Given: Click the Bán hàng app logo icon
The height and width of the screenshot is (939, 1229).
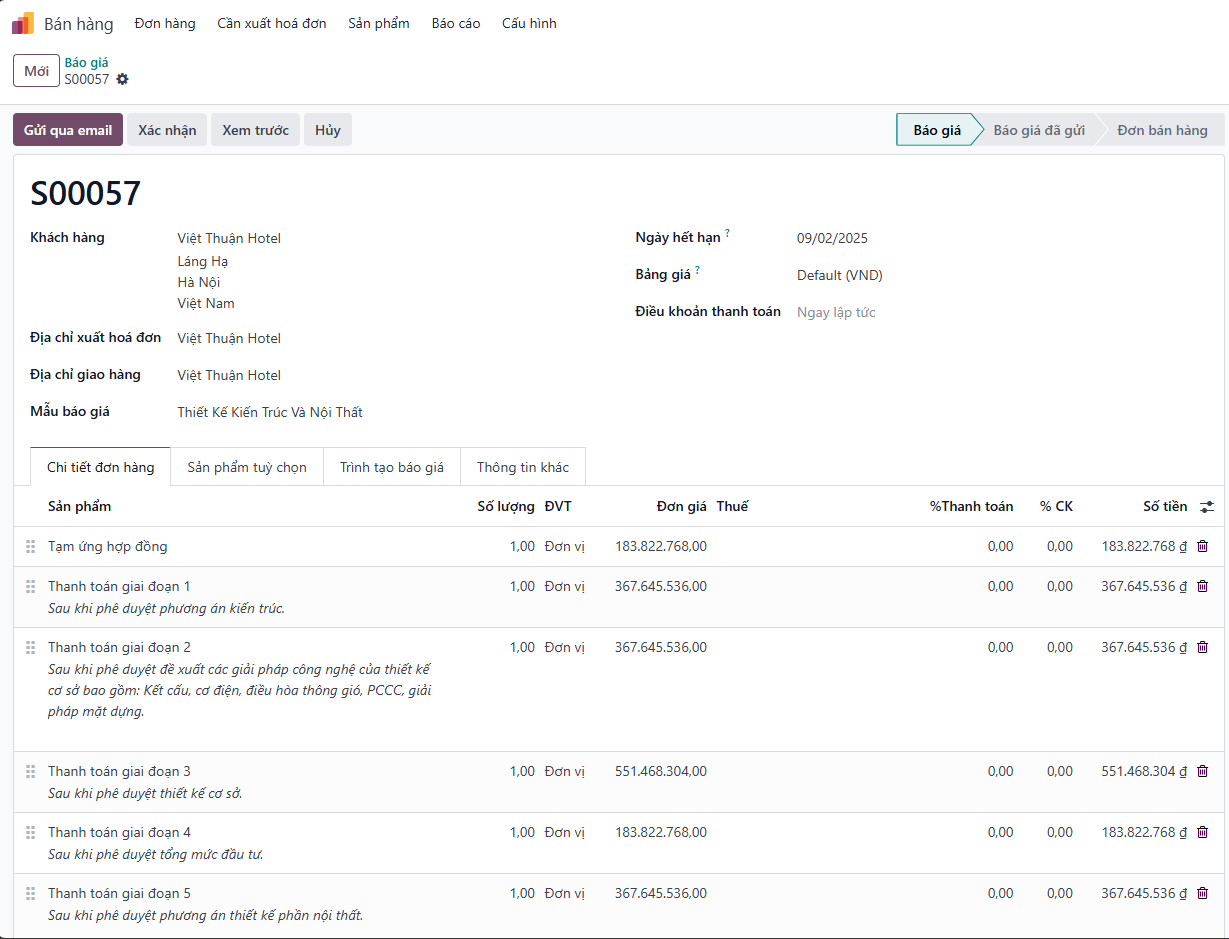Looking at the screenshot, I should tap(23, 23).
